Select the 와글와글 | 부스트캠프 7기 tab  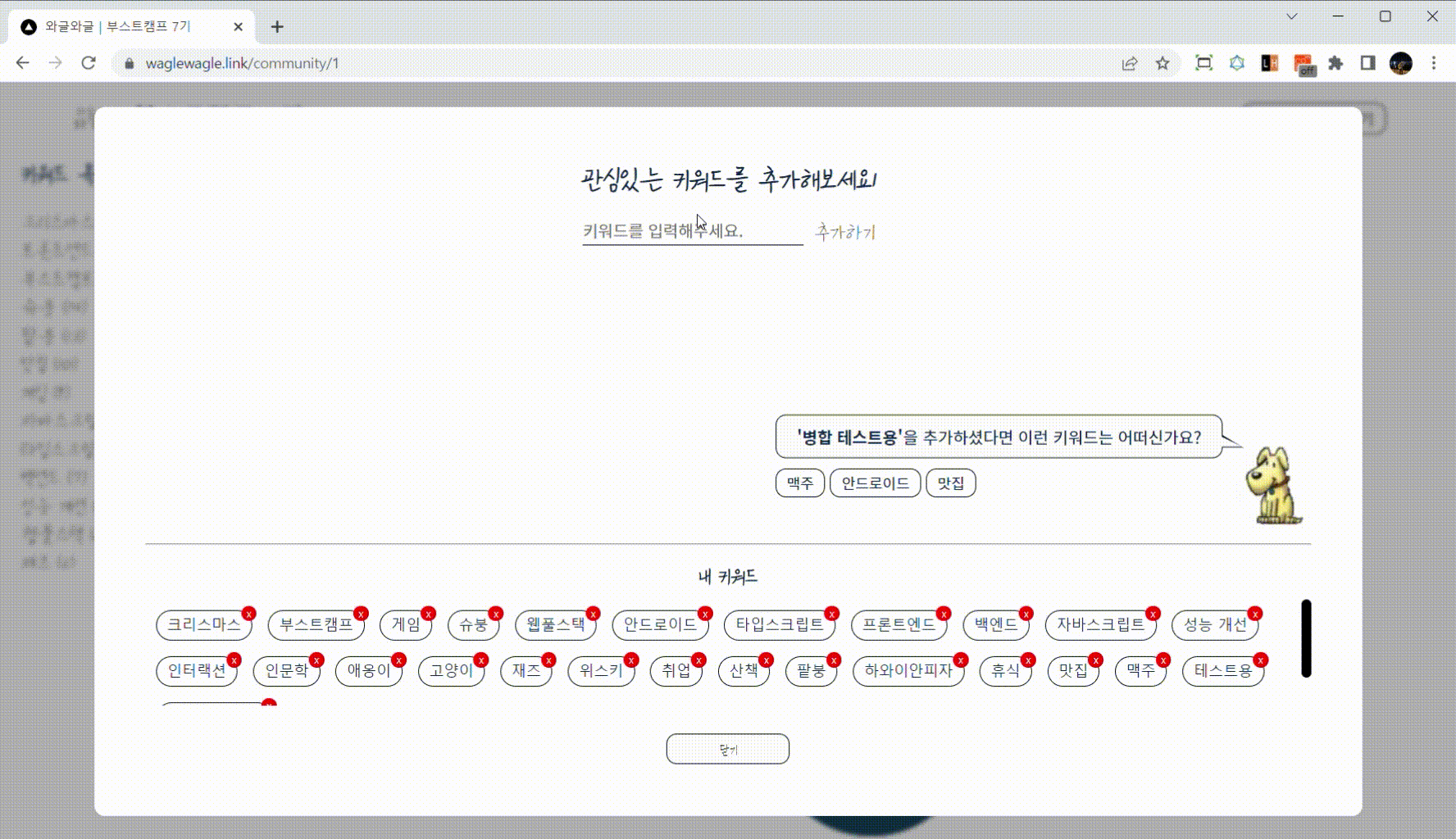click(131, 26)
